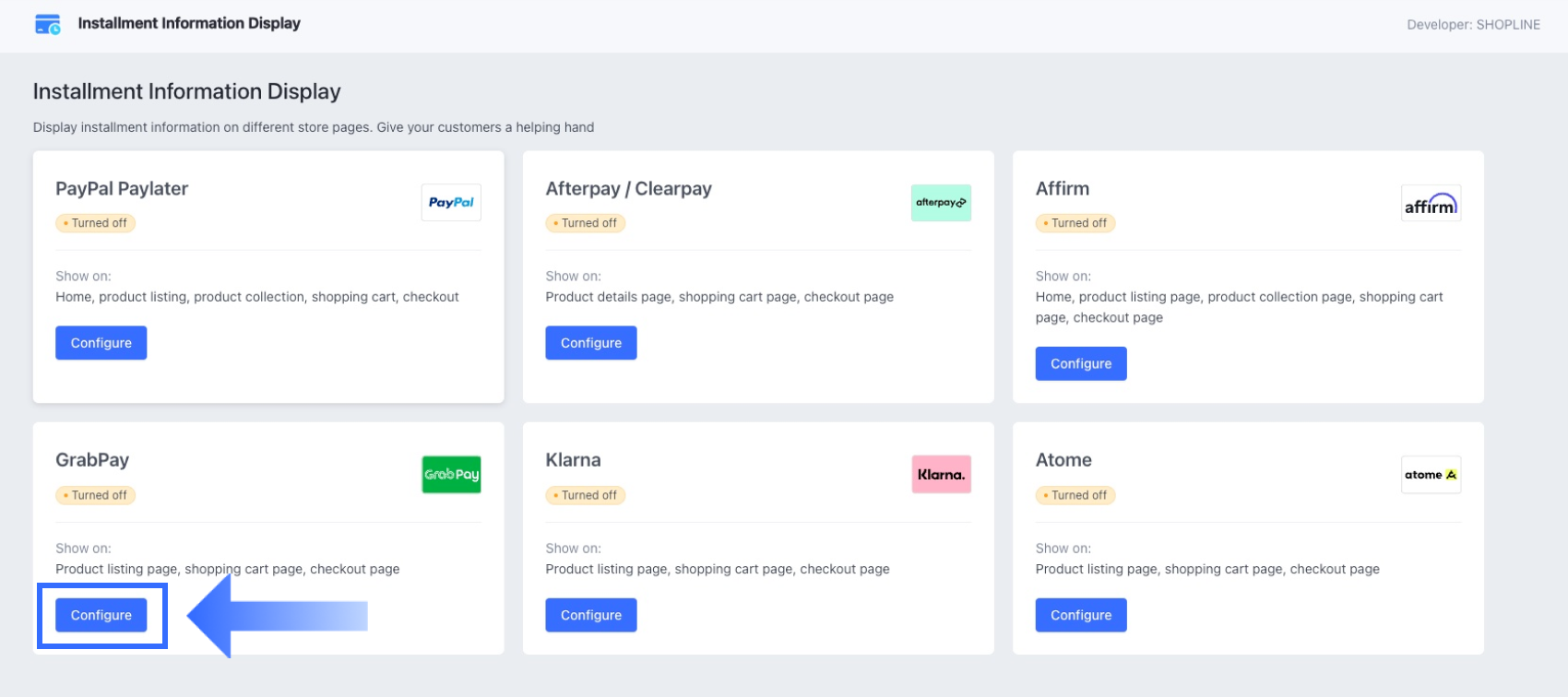1568x697 pixels.
Task: Click PayPal Paylater's Turned off status badge
Action: 96,223
